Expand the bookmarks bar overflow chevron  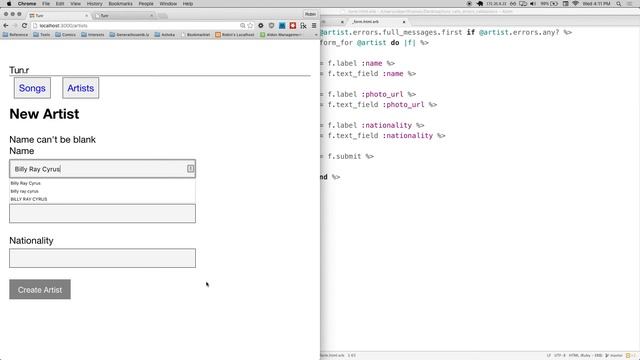tap(316, 35)
